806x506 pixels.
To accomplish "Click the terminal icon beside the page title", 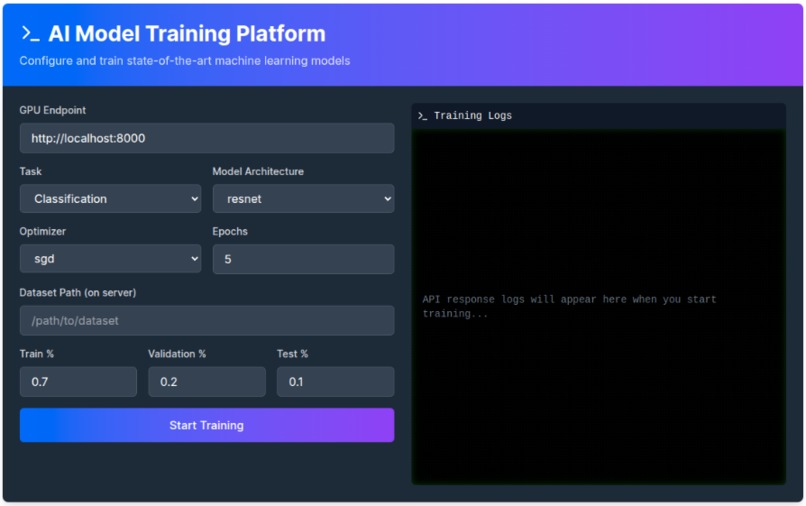I will pos(30,34).
